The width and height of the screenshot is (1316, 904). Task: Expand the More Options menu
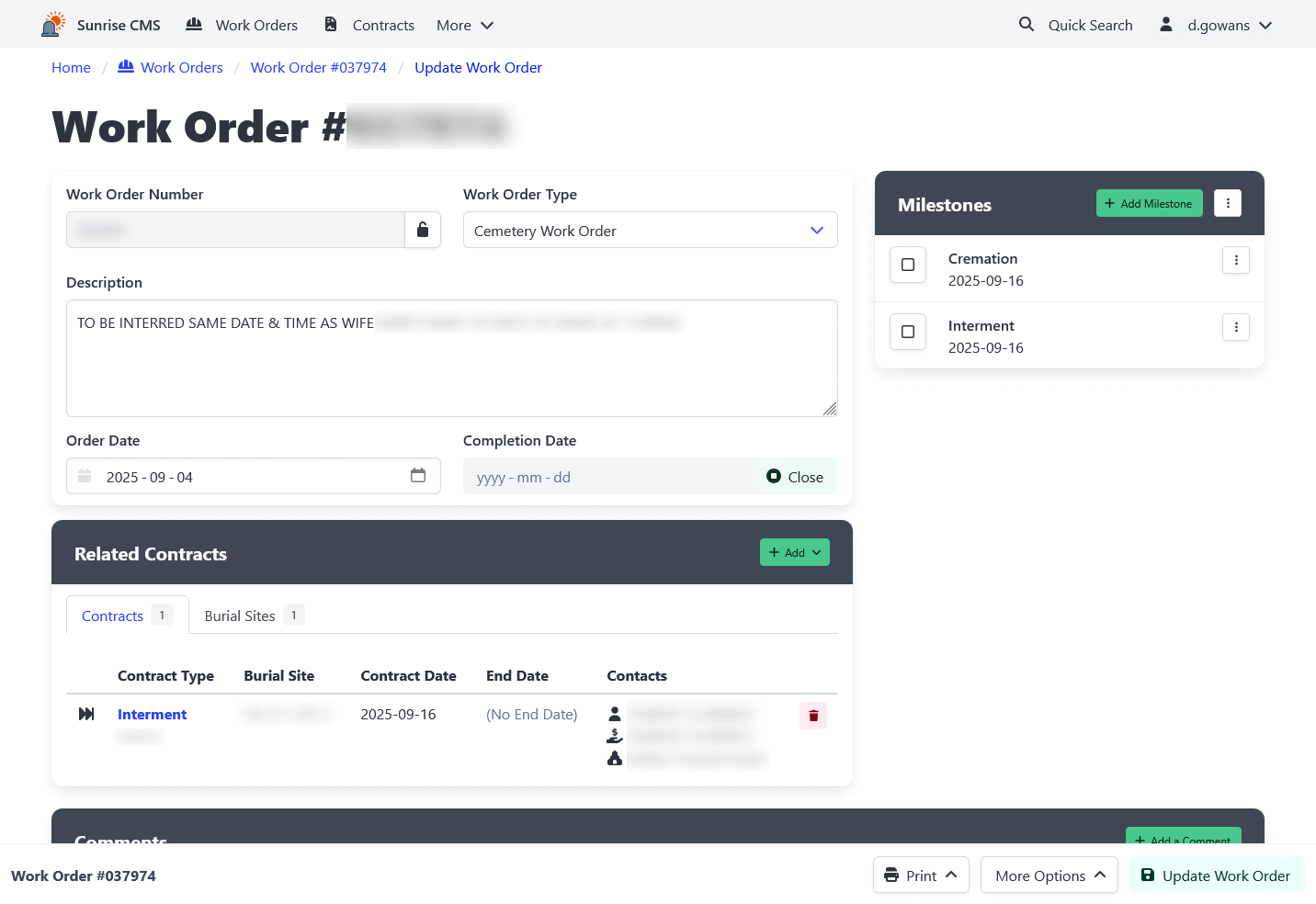(x=1049, y=875)
